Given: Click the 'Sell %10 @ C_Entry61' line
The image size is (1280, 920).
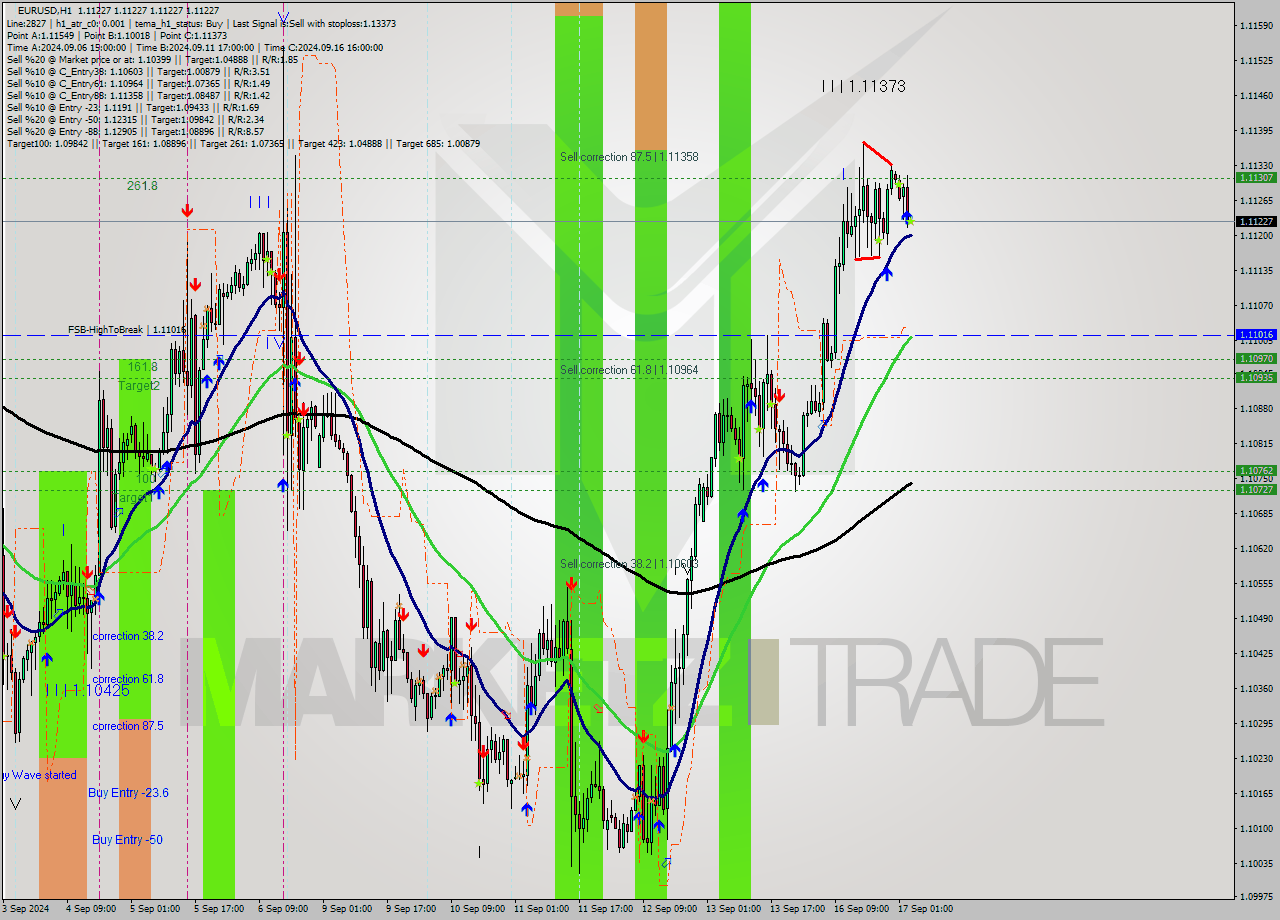Looking at the screenshot, I should [138, 83].
